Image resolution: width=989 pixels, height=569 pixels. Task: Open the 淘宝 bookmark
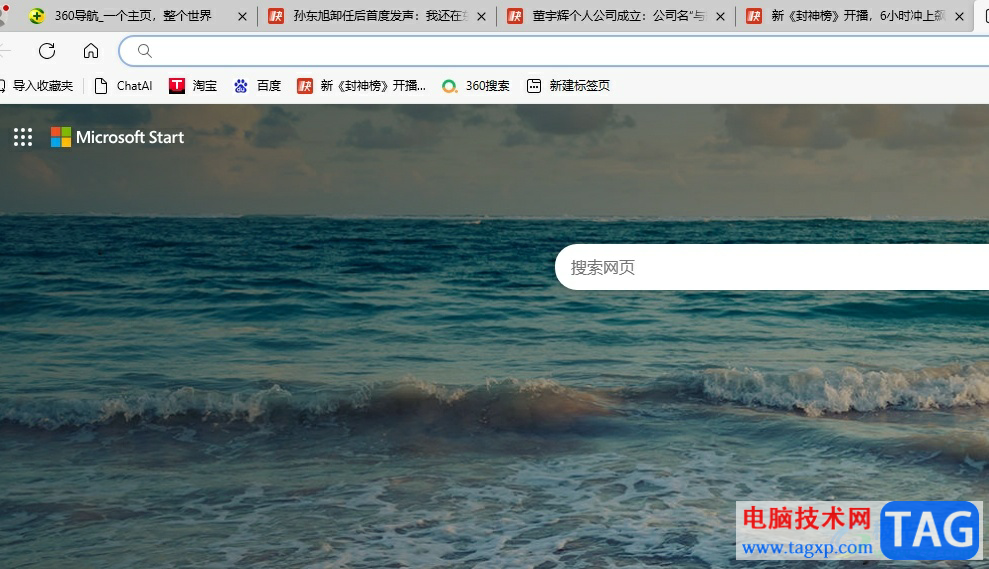(193, 86)
